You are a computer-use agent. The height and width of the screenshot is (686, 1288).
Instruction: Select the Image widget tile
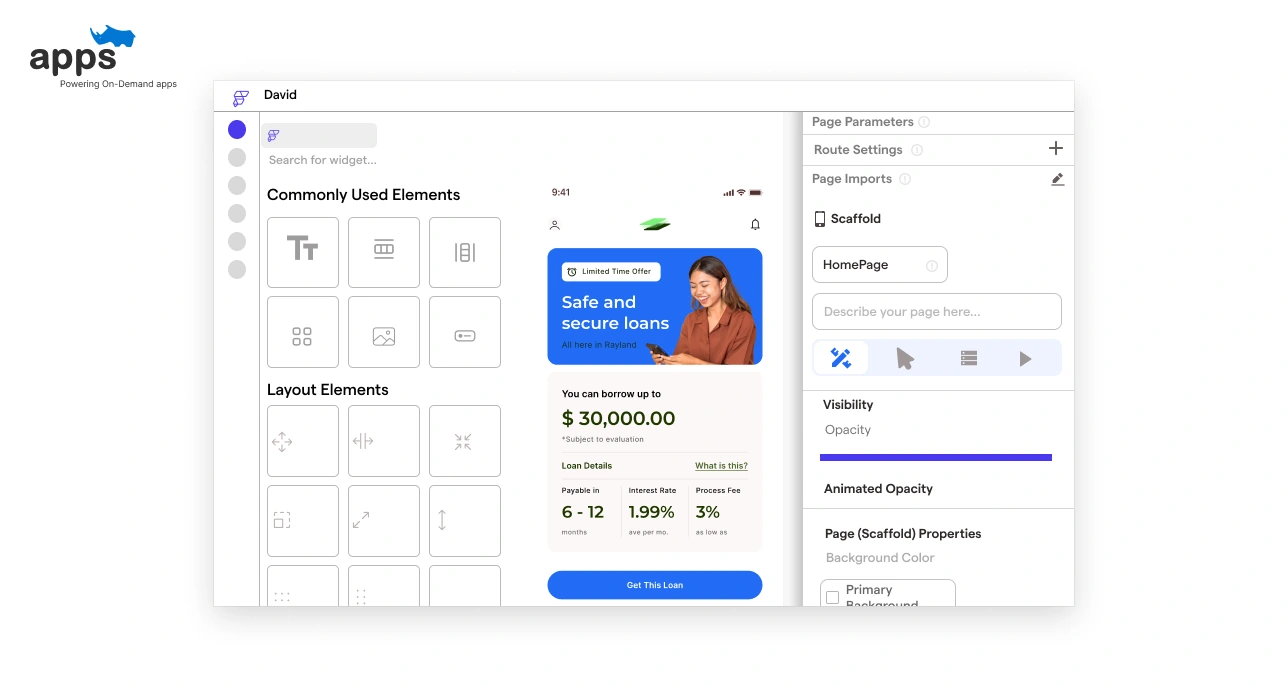click(x=384, y=332)
